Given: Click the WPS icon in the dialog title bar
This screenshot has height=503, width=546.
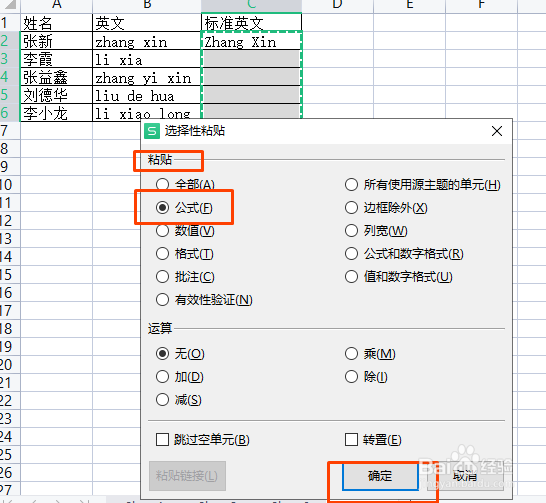Looking at the screenshot, I should point(152,131).
